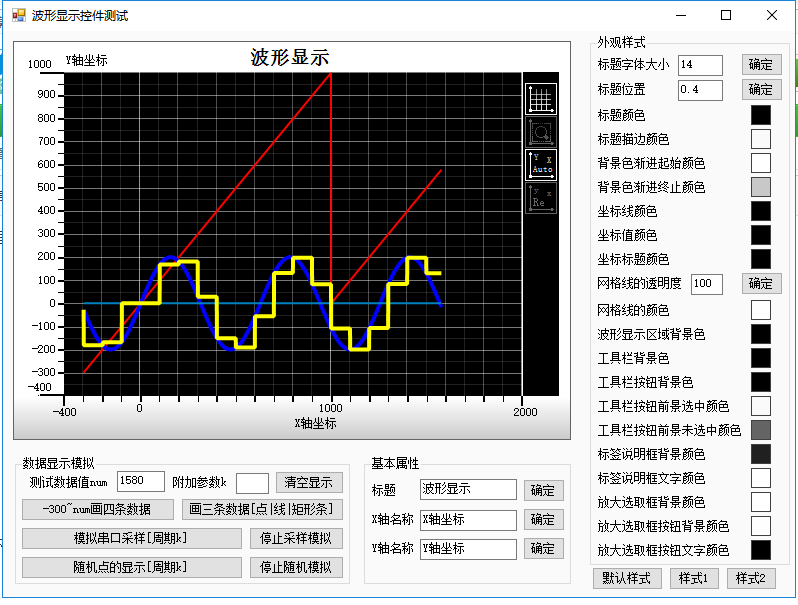This screenshot has height=605, width=798.
Task: Minimize the 波形显示控件测试 window
Action: (x=681, y=15)
